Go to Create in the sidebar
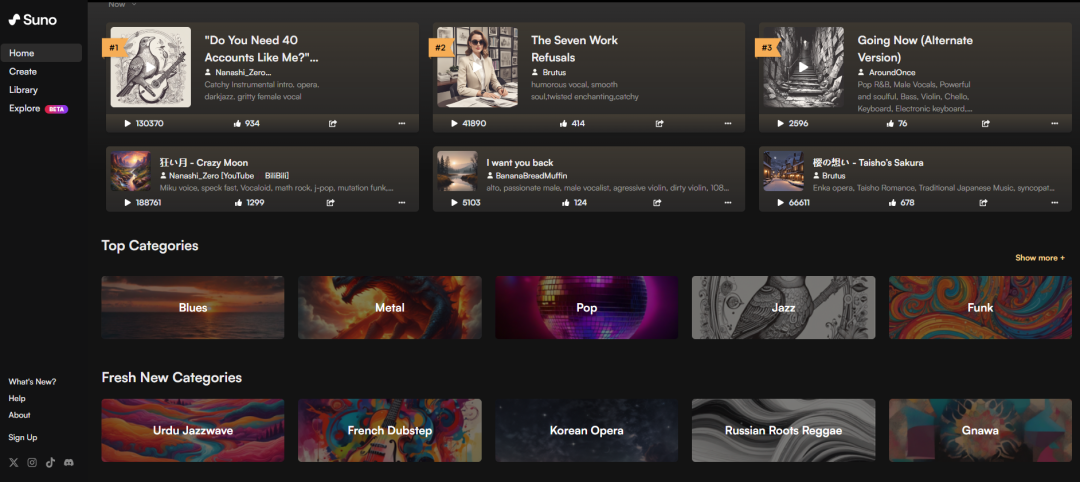The image size is (1080, 482). pyautogui.click(x=23, y=72)
